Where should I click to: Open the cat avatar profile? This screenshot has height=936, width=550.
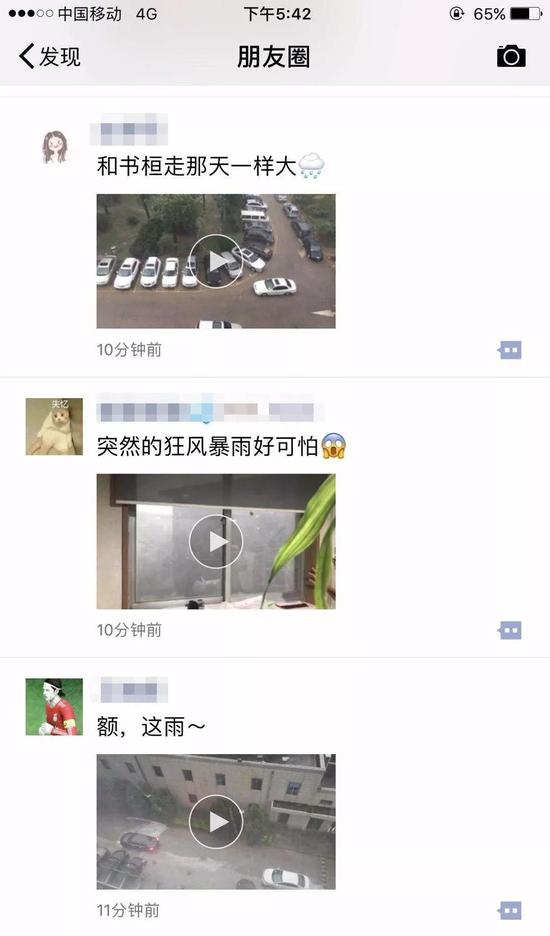54,427
